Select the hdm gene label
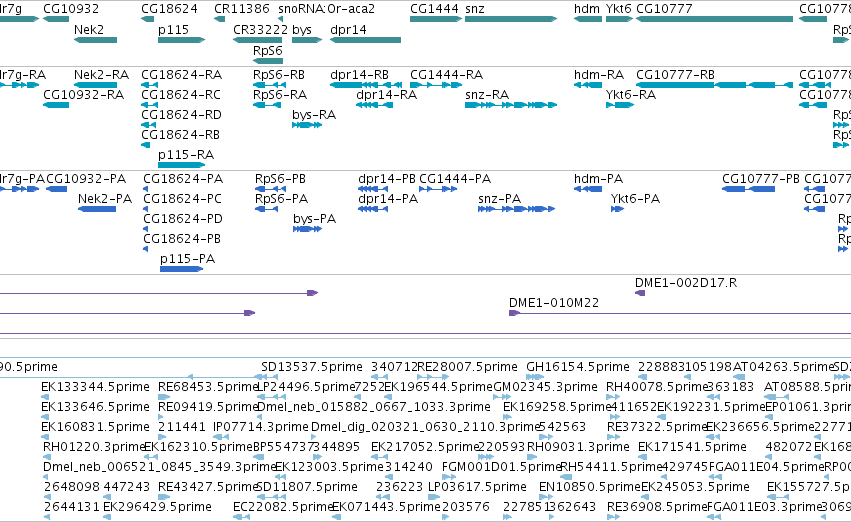Image resolution: width=851 pixels, height=522 pixels. click(x=587, y=9)
